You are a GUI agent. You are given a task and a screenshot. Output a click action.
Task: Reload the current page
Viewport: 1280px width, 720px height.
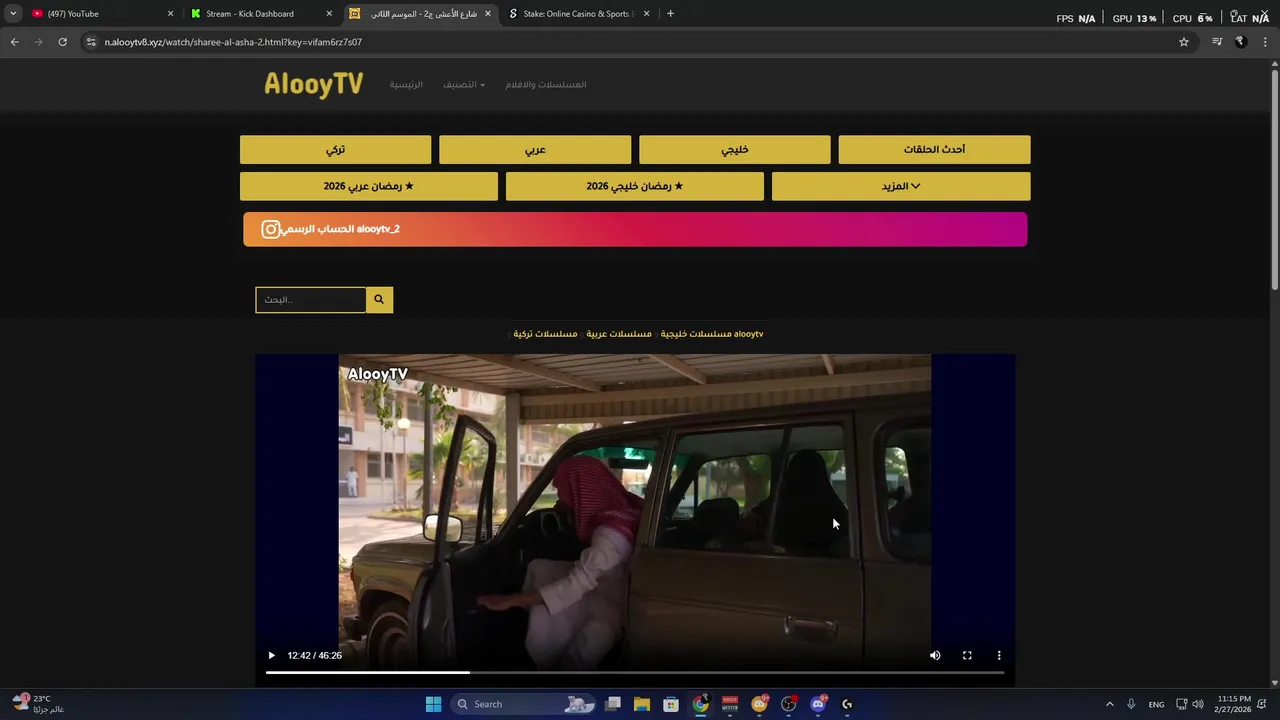[x=62, y=42]
